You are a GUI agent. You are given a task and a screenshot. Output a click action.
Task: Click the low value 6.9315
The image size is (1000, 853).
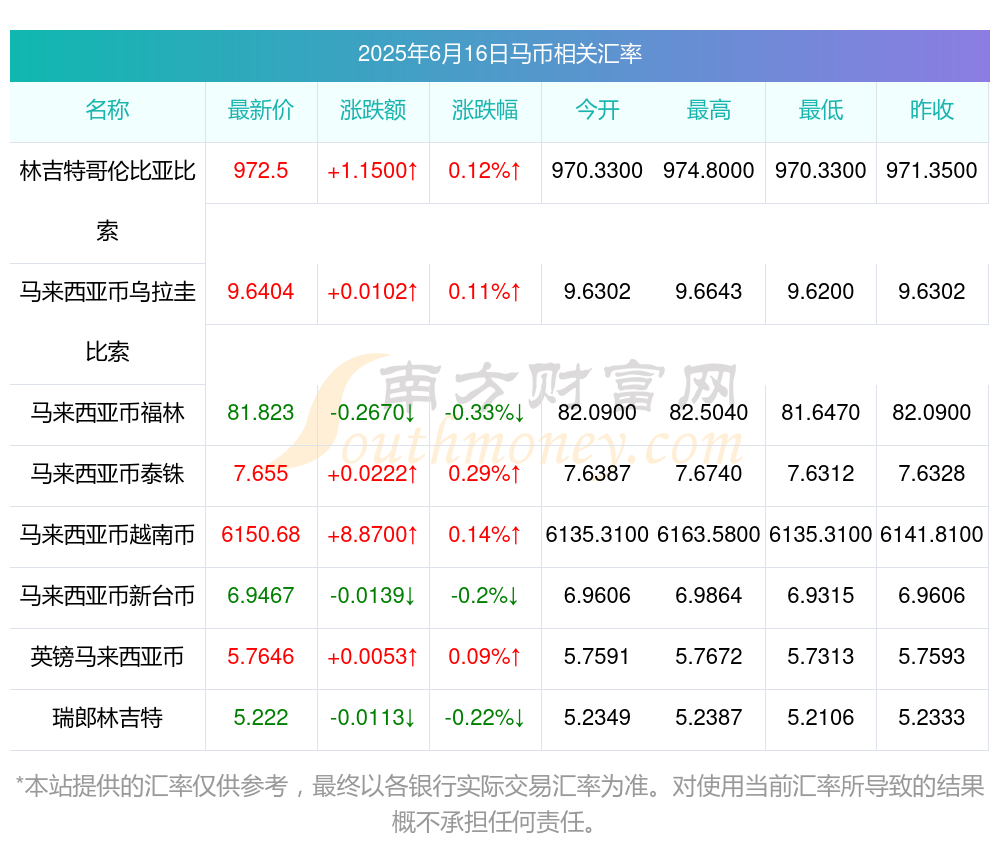[821, 596]
